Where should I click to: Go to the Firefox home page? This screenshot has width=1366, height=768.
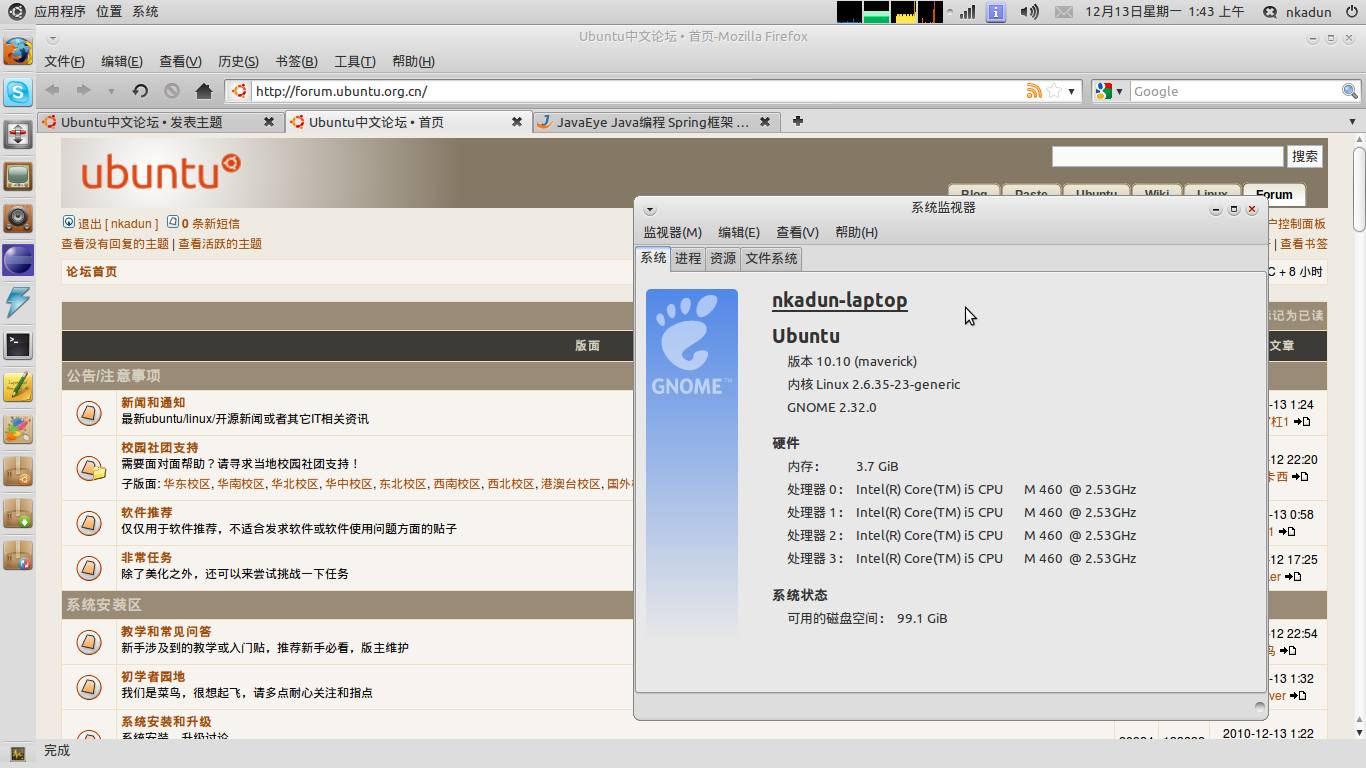204,91
